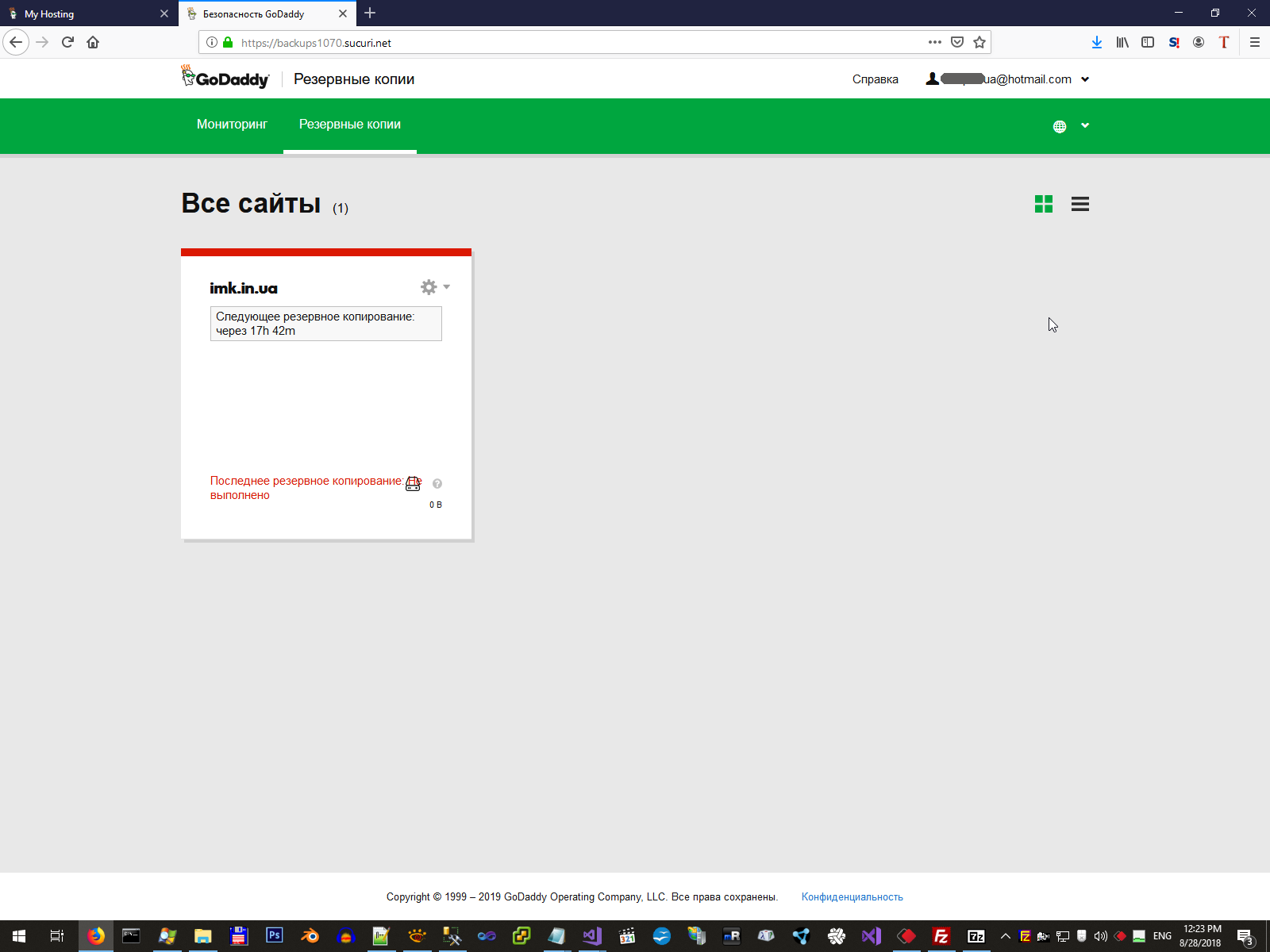1270x952 pixels.
Task: Save the page to Pocket
Action: click(x=957, y=42)
